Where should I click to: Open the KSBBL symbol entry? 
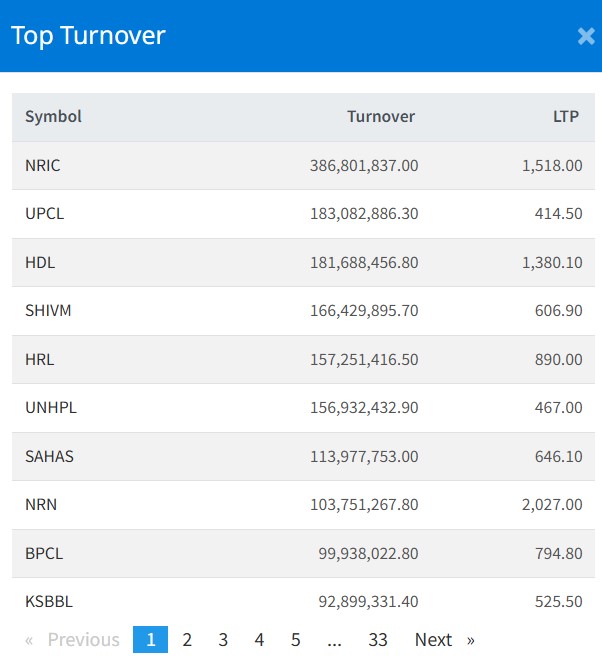(x=49, y=602)
